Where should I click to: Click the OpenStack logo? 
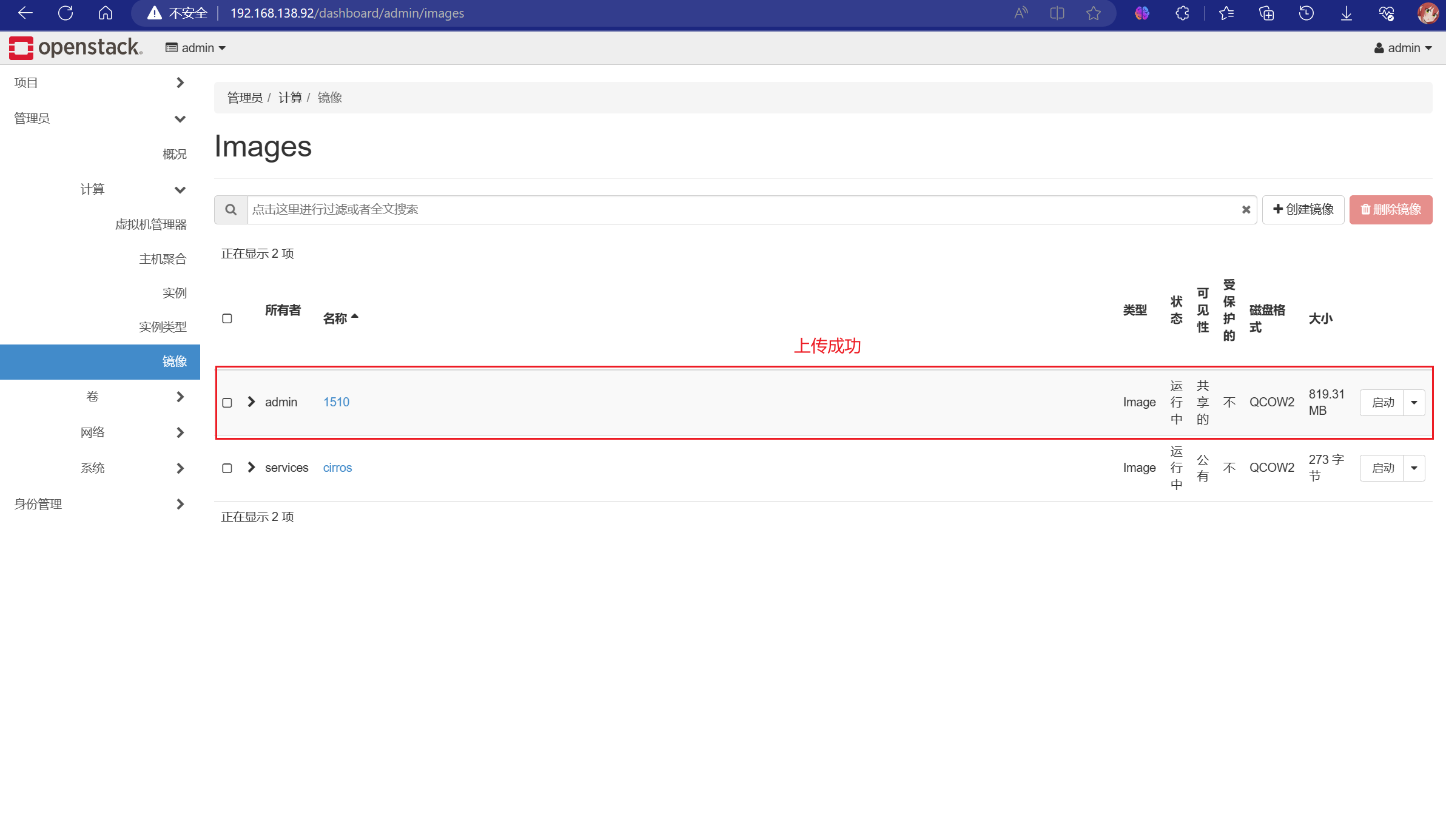pyautogui.click(x=76, y=47)
